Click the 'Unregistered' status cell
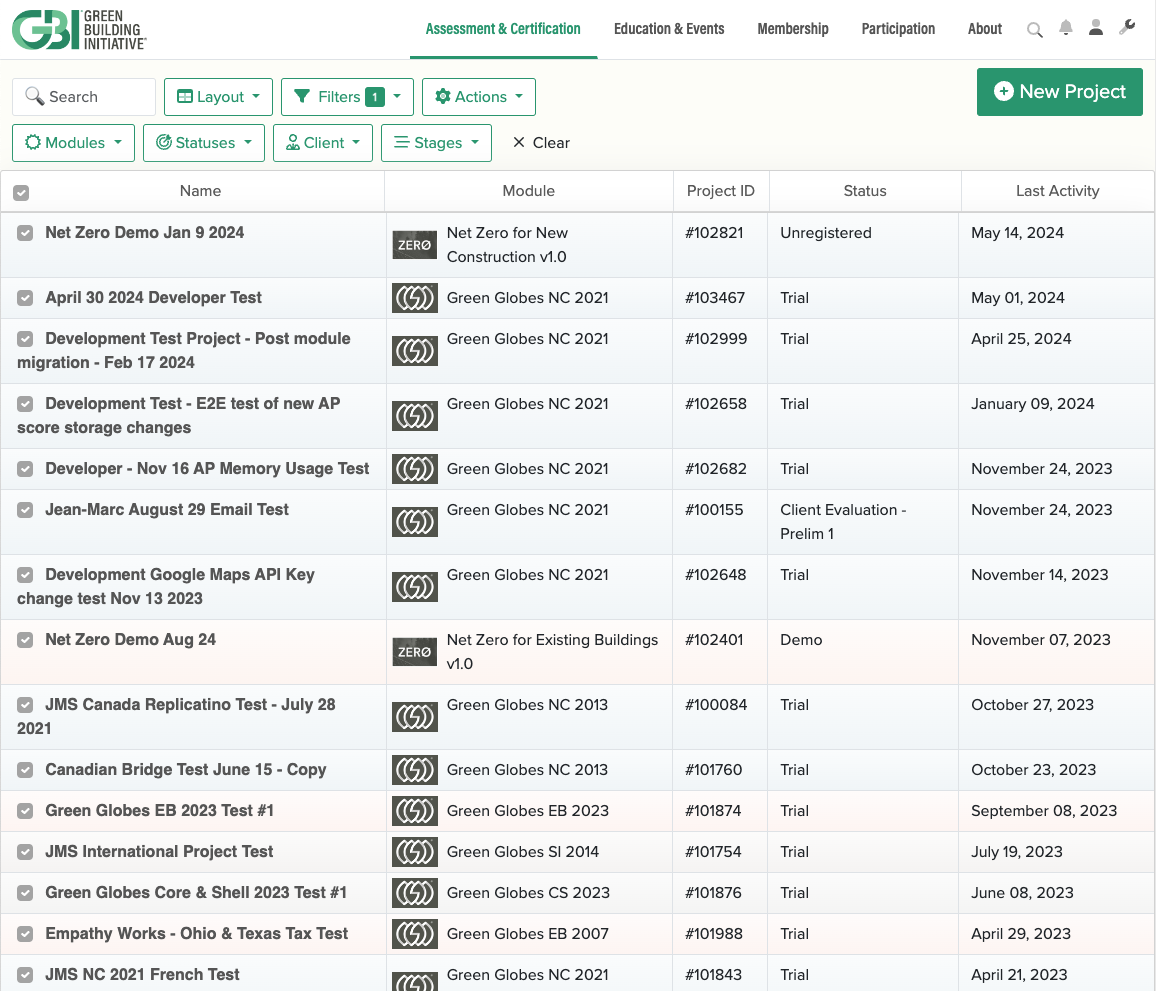Screen dimensions: 1156x991 tap(826, 233)
